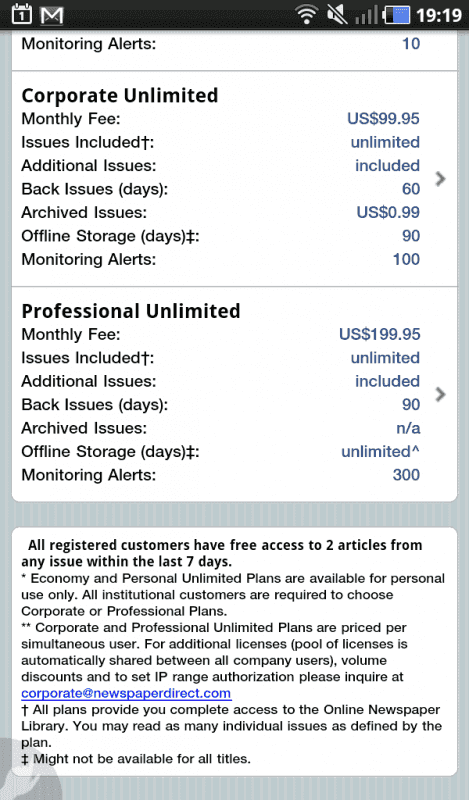Image resolution: width=469 pixels, height=800 pixels.
Task: Select the Corporate Unlimited plan heading
Action: [120, 95]
